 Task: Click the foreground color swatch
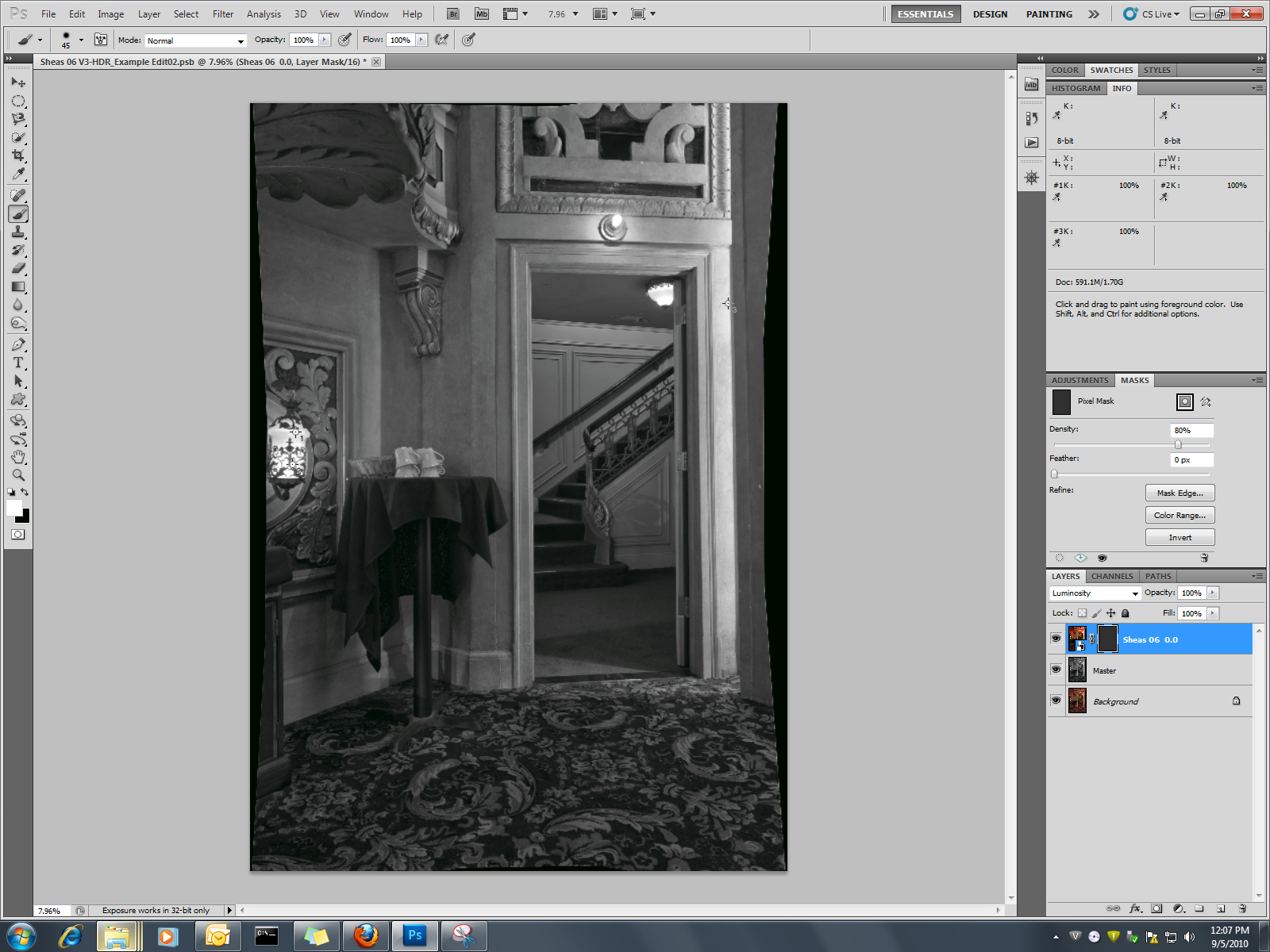click(14, 509)
